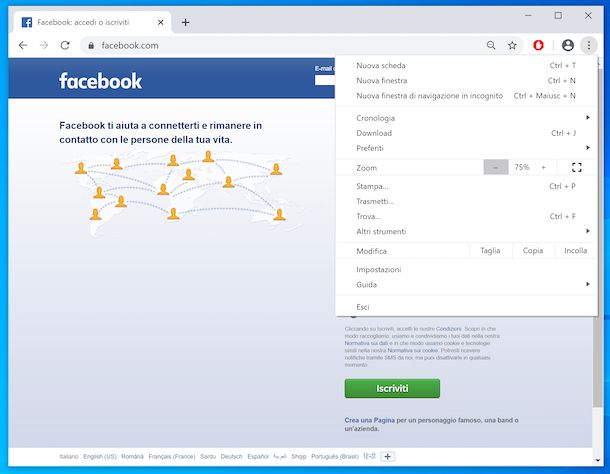Open a new tab with plus icon
610x474 pixels.
(x=185, y=22)
